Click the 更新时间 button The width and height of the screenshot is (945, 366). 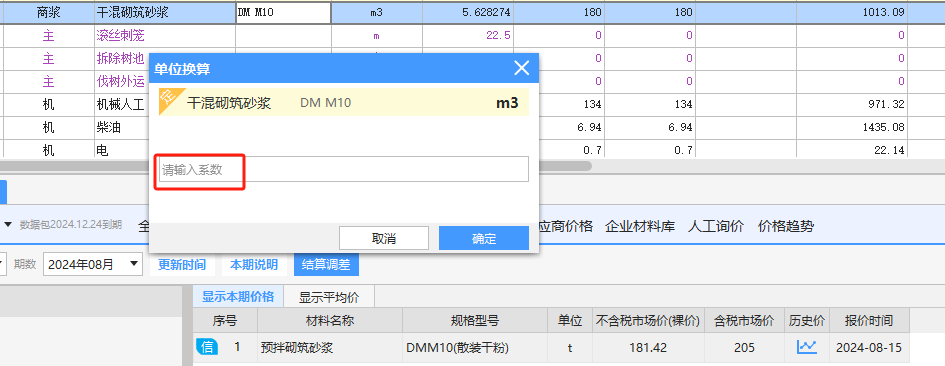(x=182, y=265)
